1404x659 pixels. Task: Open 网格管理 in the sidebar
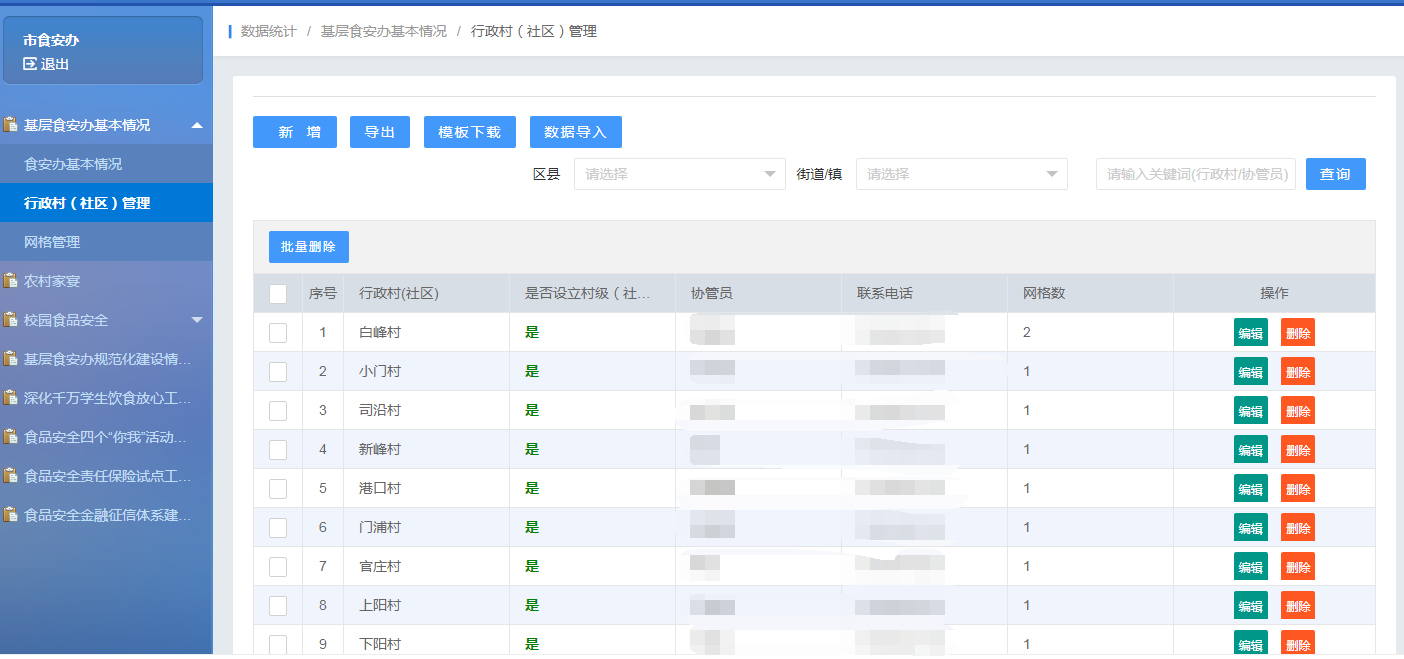pyautogui.click(x=106, y=242)
